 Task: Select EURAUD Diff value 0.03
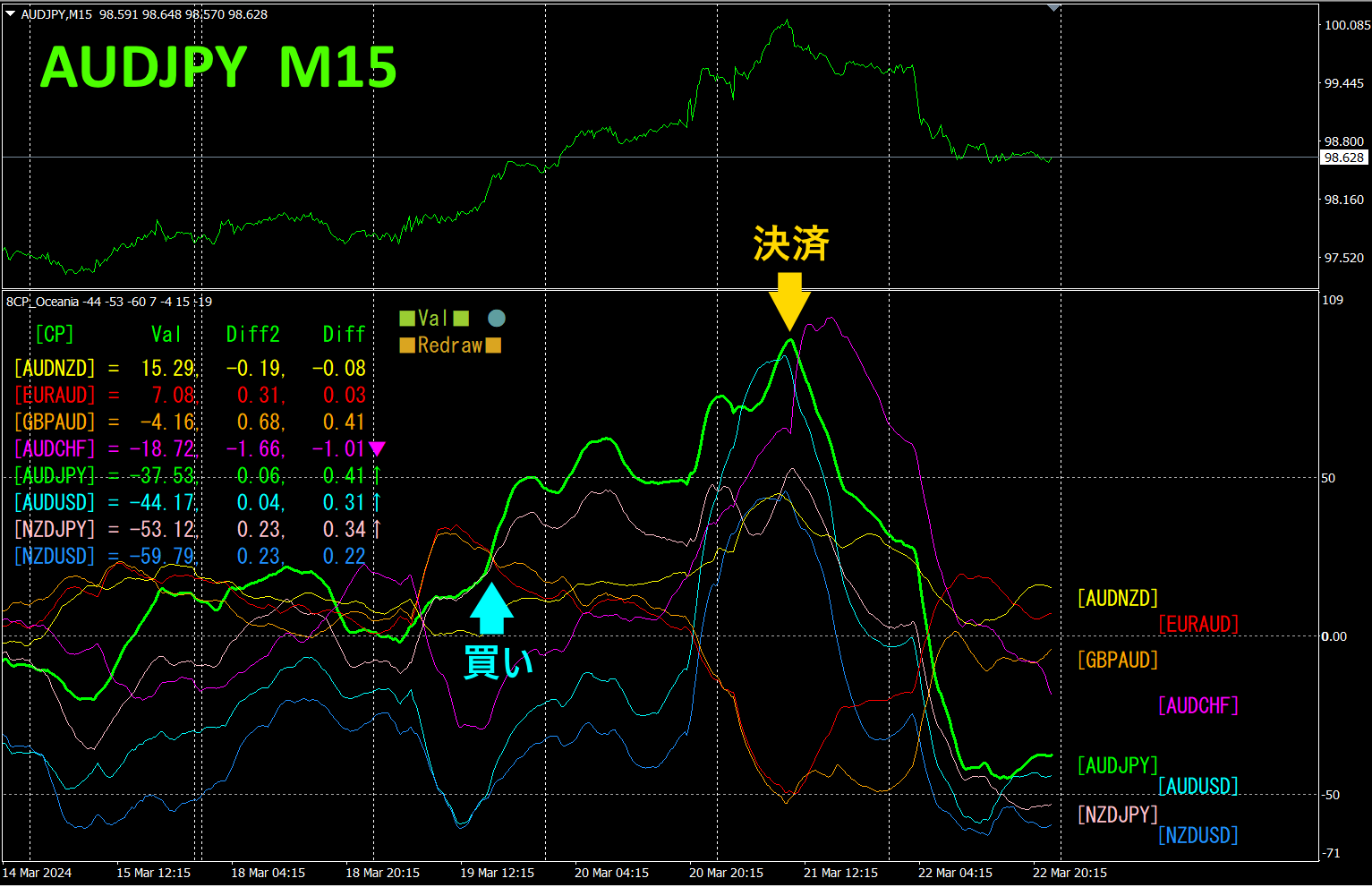pyautogui.click(x=345, y=395)
